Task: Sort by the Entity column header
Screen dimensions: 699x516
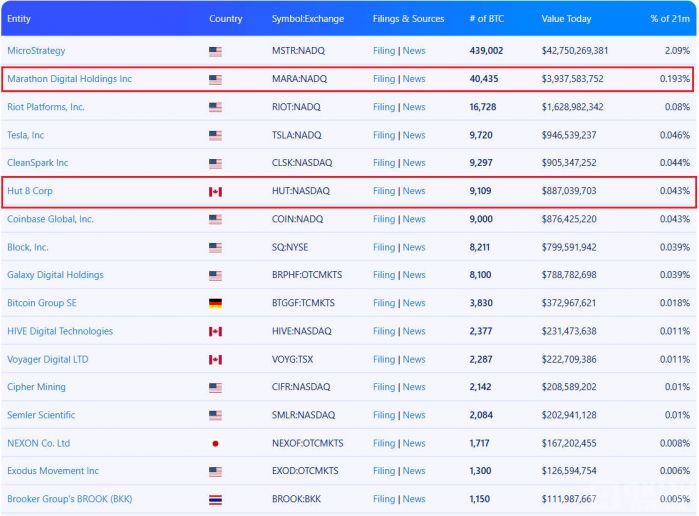Action: tap(19, 19)
